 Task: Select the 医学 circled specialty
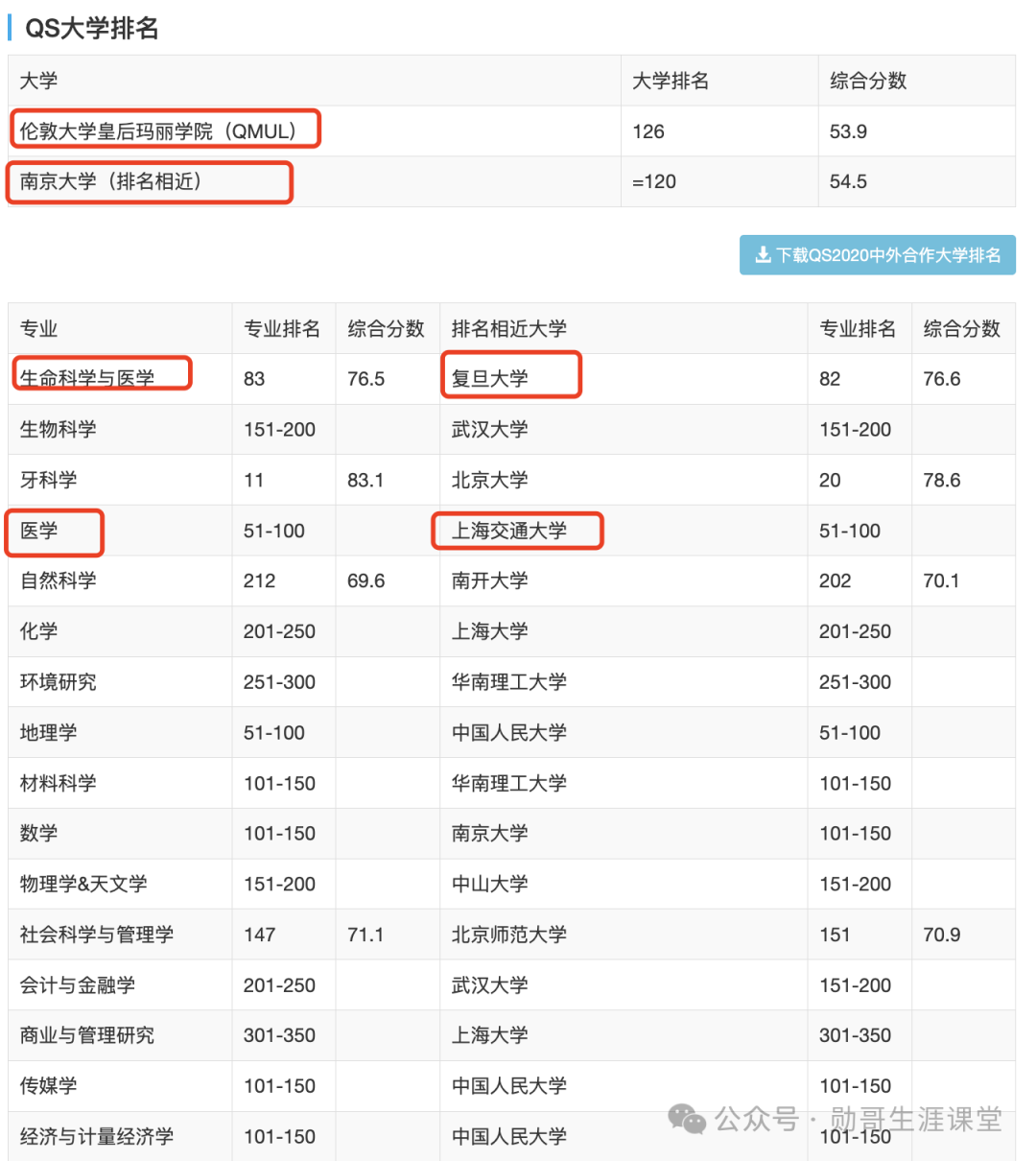point(40,532)
